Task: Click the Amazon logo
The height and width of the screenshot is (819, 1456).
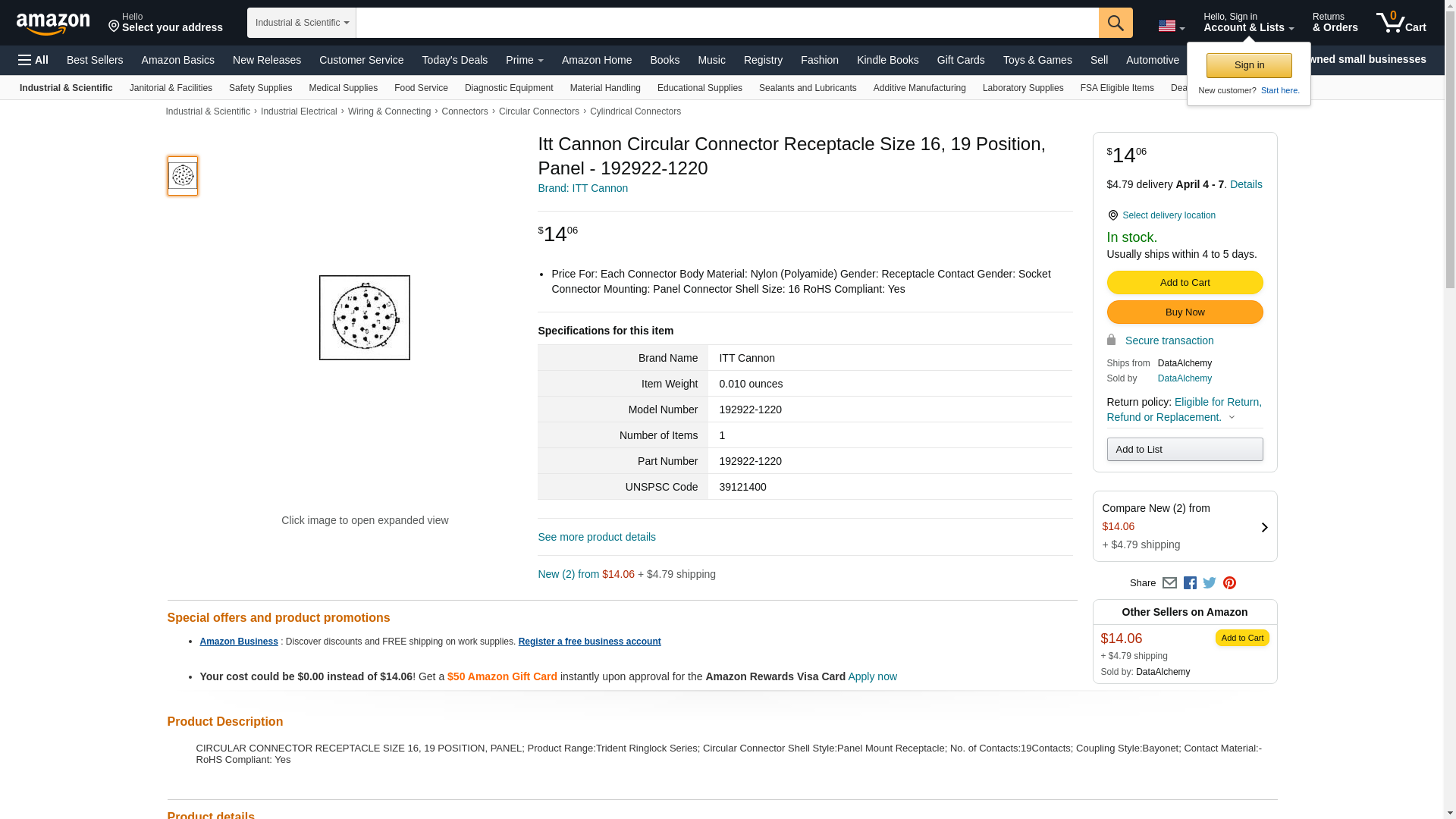Action: pyautogui.click(x=53, y=24)
